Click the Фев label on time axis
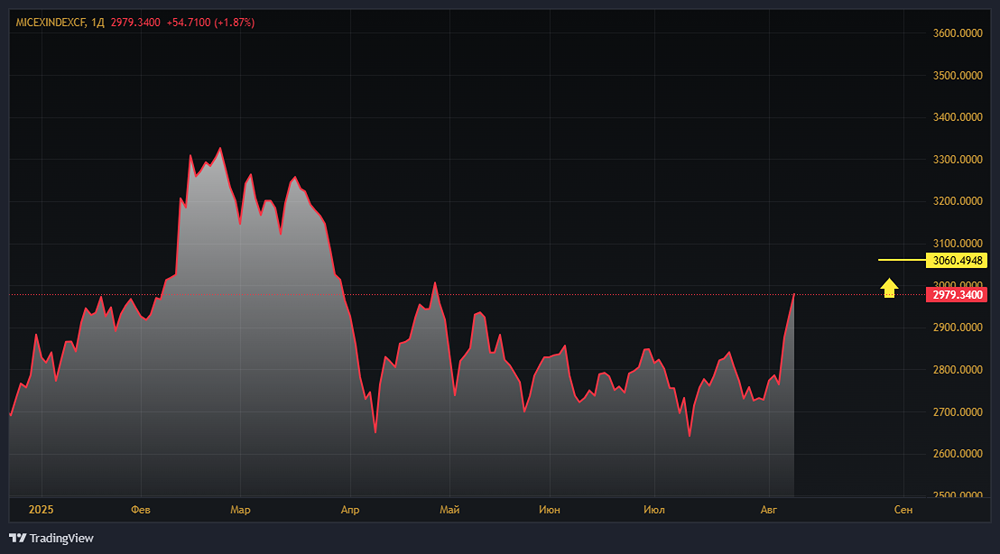 (x=141, y=509)
